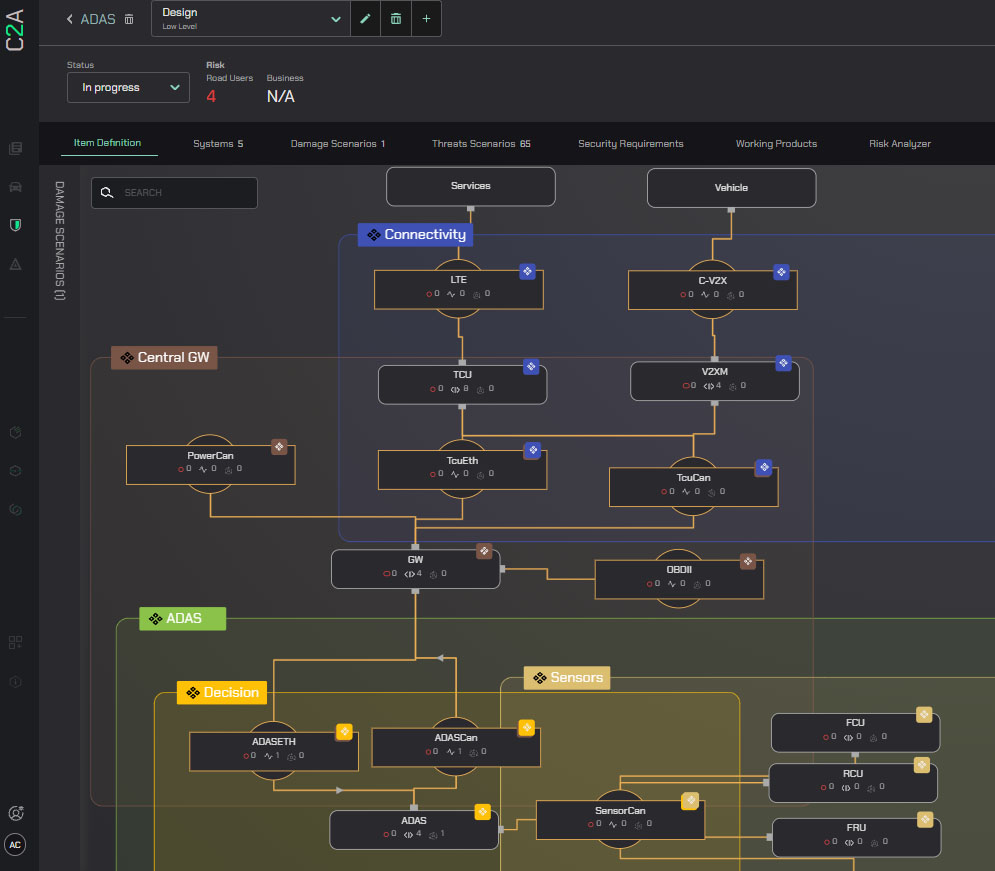Open the Systems 5 tab

[x=218, y=143]
